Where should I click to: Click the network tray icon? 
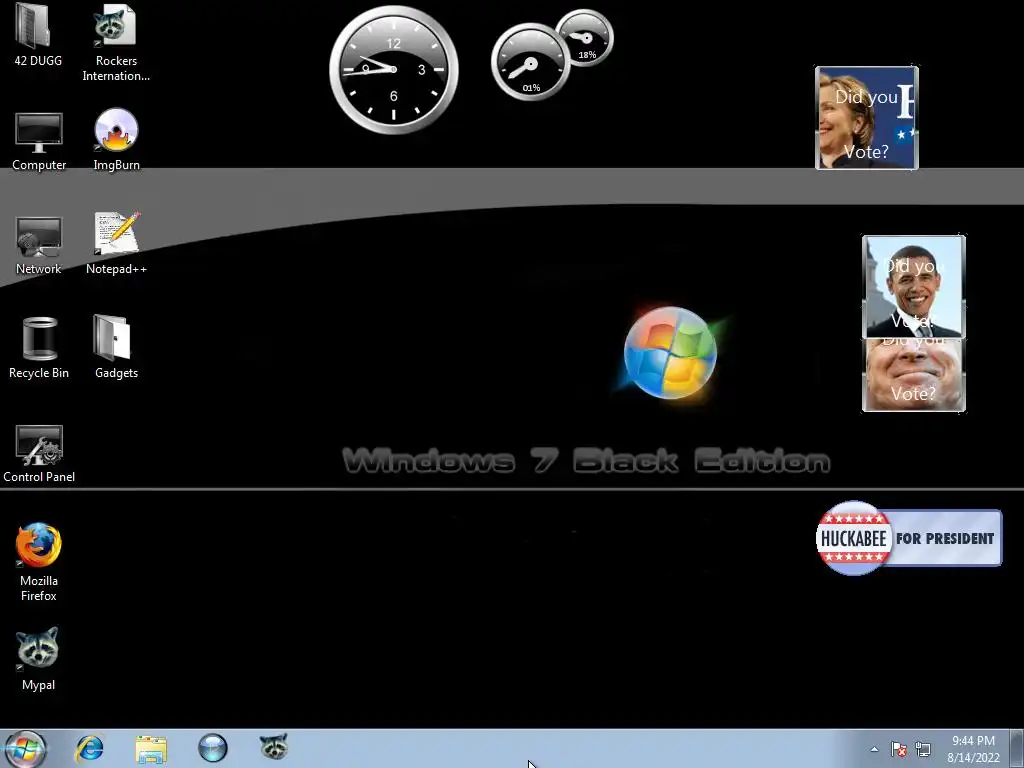coord(923,749)
